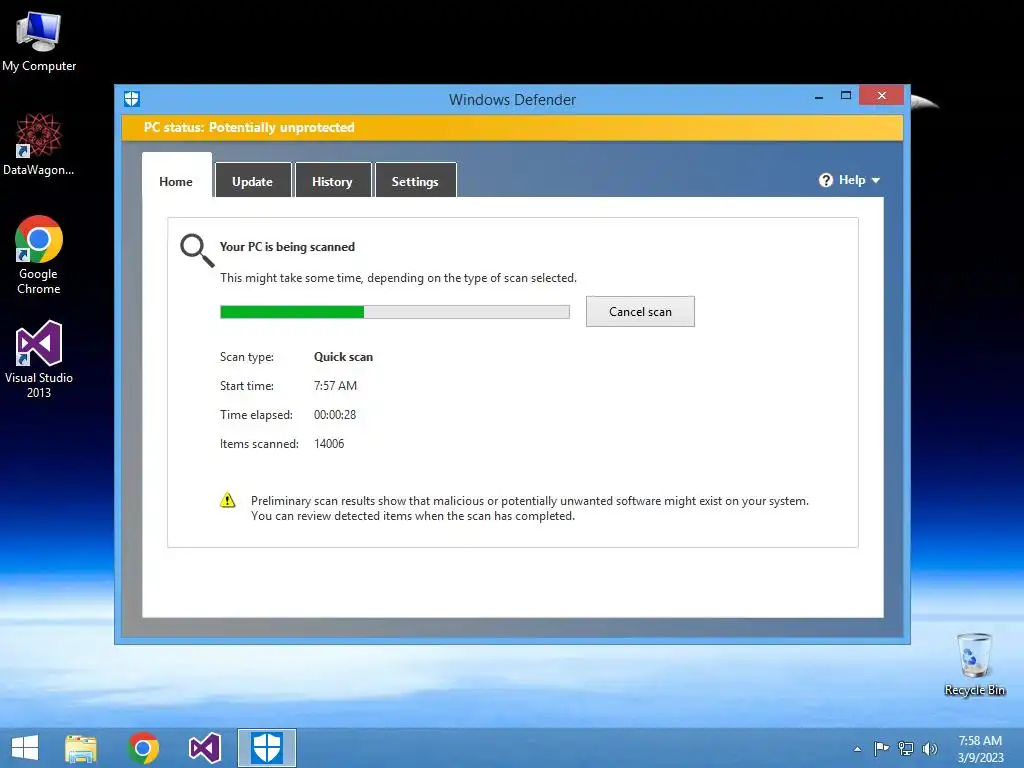The width and height of the screenshot is (1024, 768).
Task: Click the taskbar date 3/9/2023
Action: pos(980,758)
